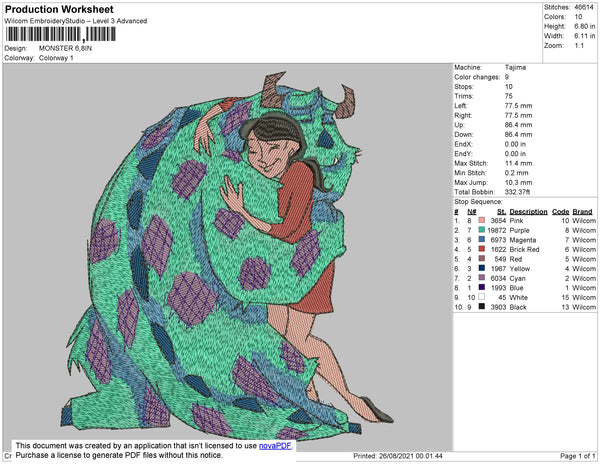Click stitch count 19872 in Purple row
Screen dimensions: 600x464
click(497, 230)
